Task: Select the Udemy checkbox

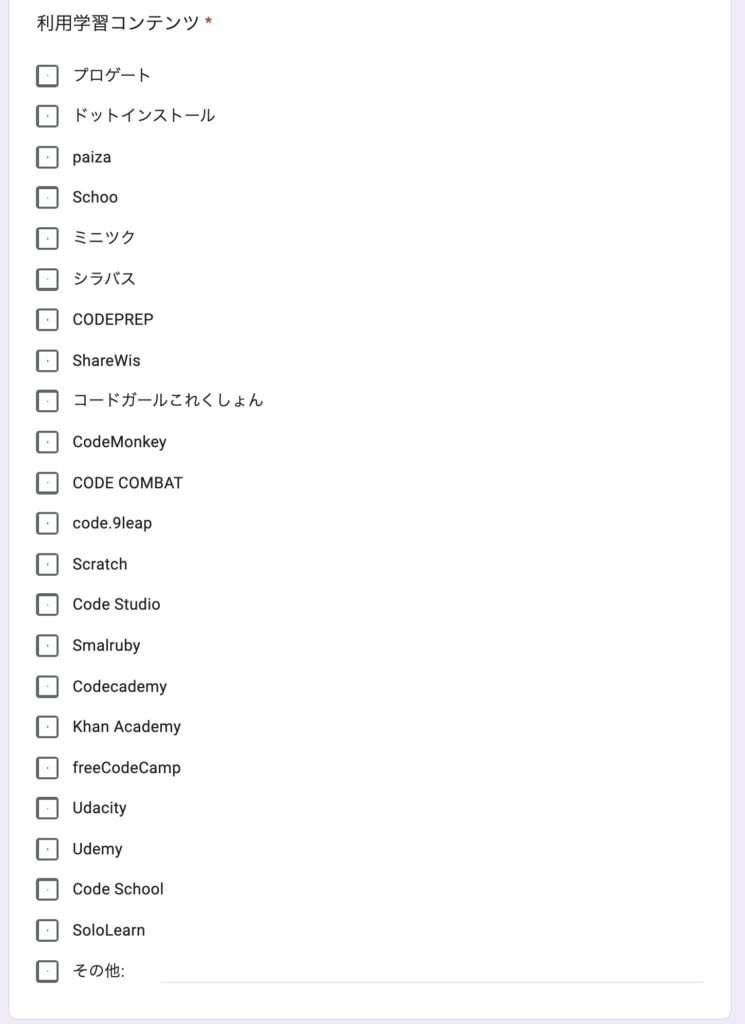Action: point(47,849)
